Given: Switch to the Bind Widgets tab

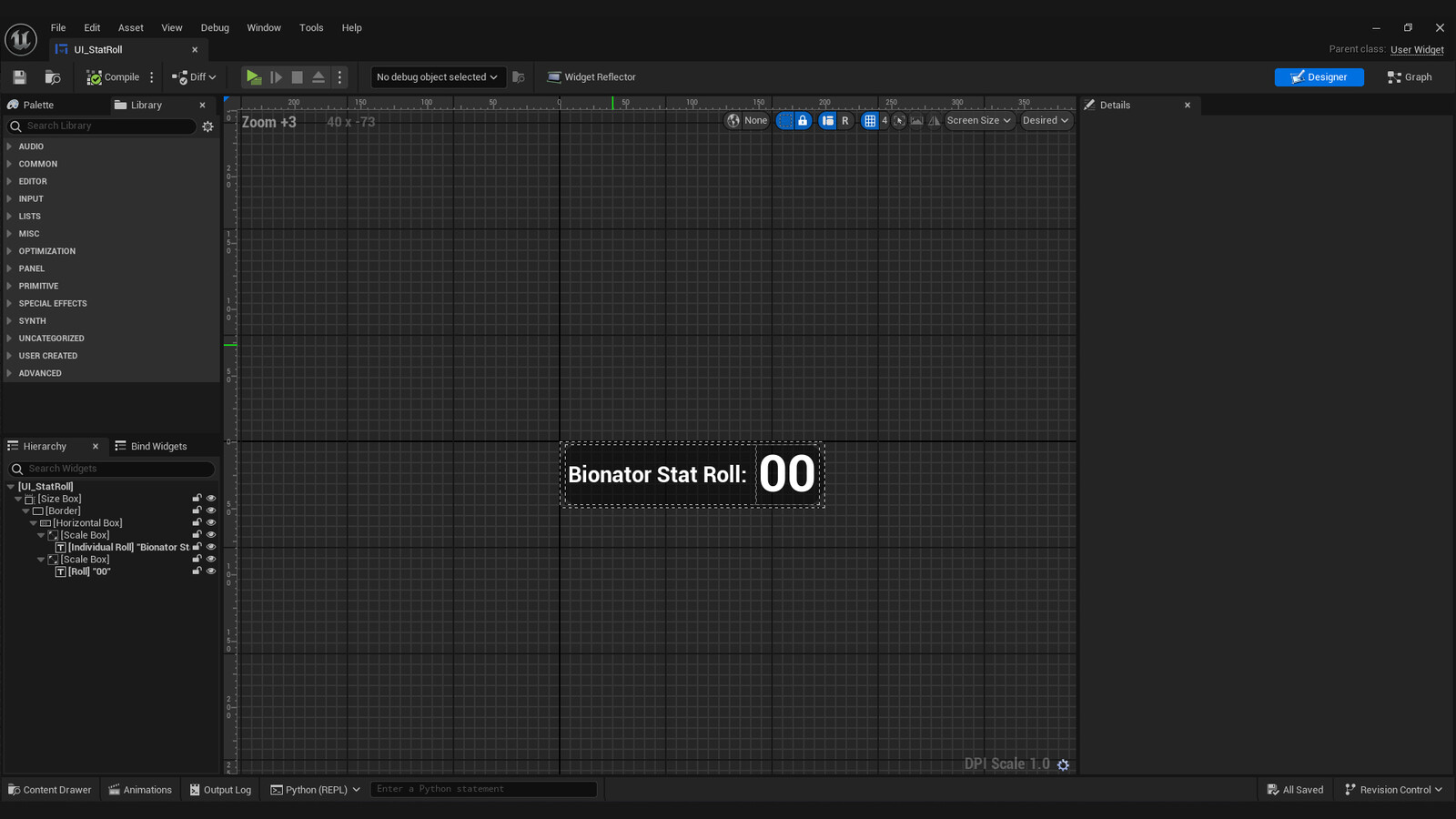Looking at the screenshot, I should coord(151,447).
